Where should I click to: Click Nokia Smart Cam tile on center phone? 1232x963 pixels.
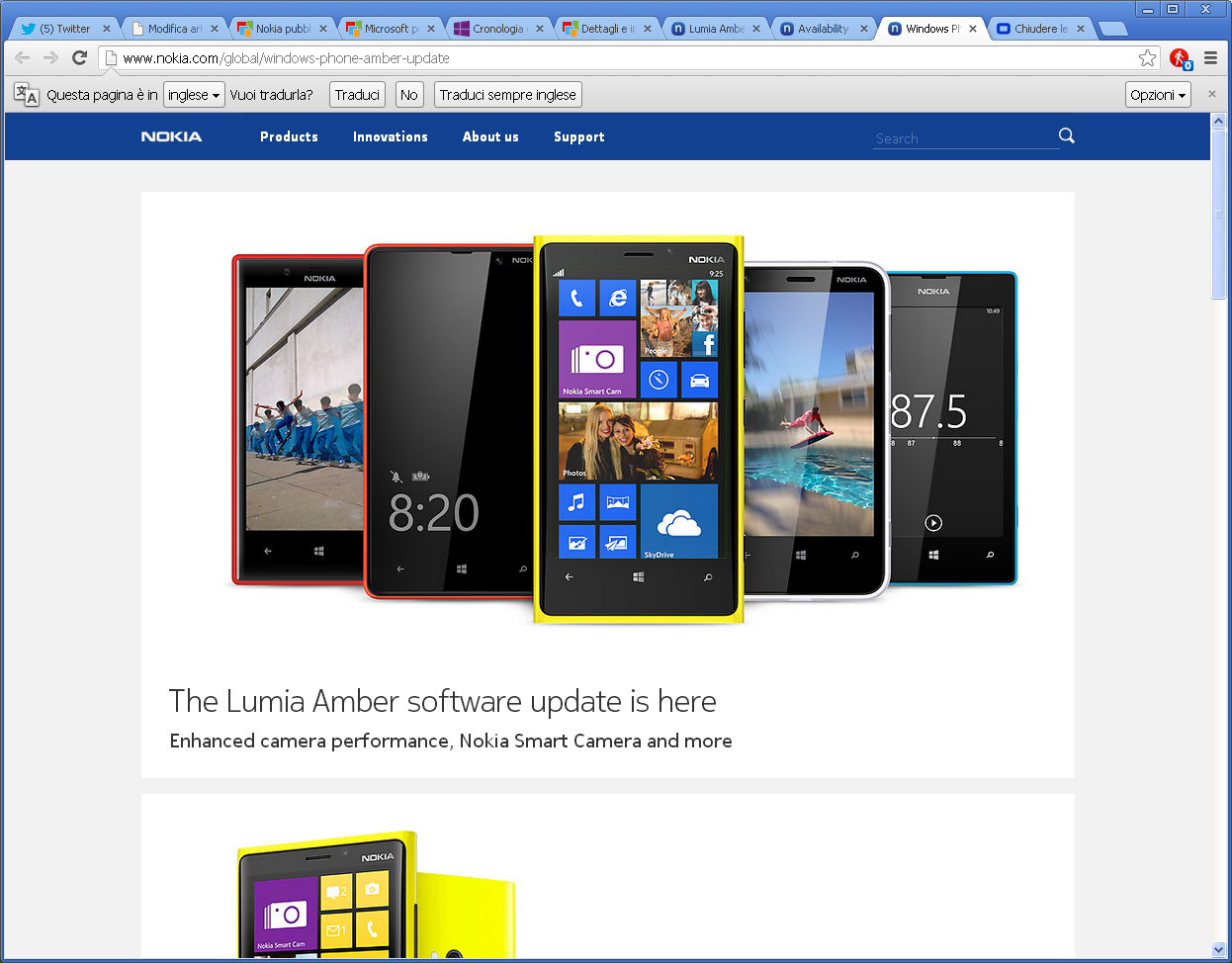(596, 359)
